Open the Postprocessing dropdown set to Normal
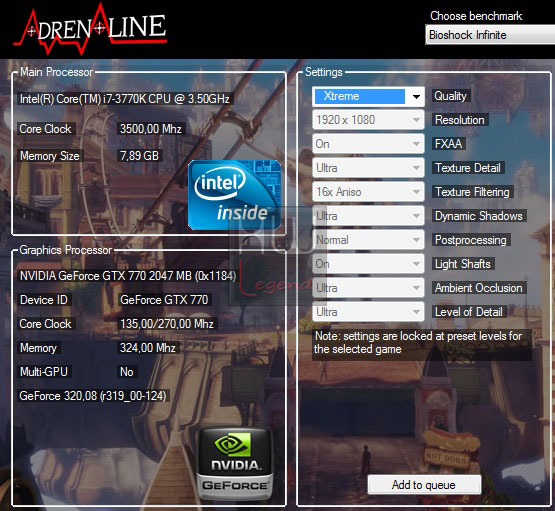555x511 pixels. tap(368, 240)
